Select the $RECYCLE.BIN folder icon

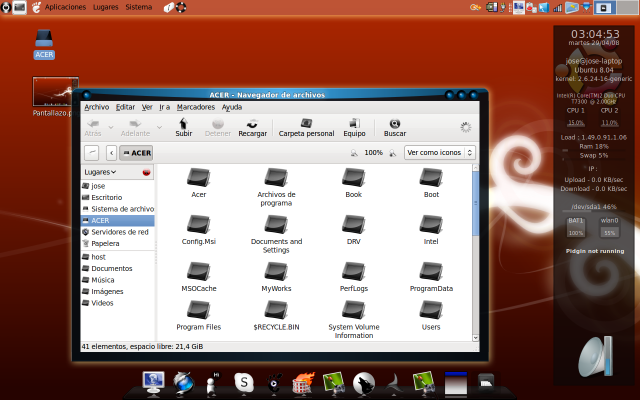point(276,310)
